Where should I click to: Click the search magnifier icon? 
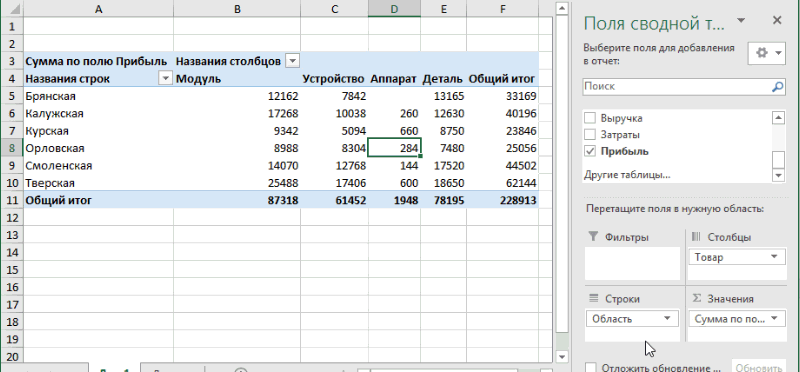pyautogui.click(x=777, y=87)
